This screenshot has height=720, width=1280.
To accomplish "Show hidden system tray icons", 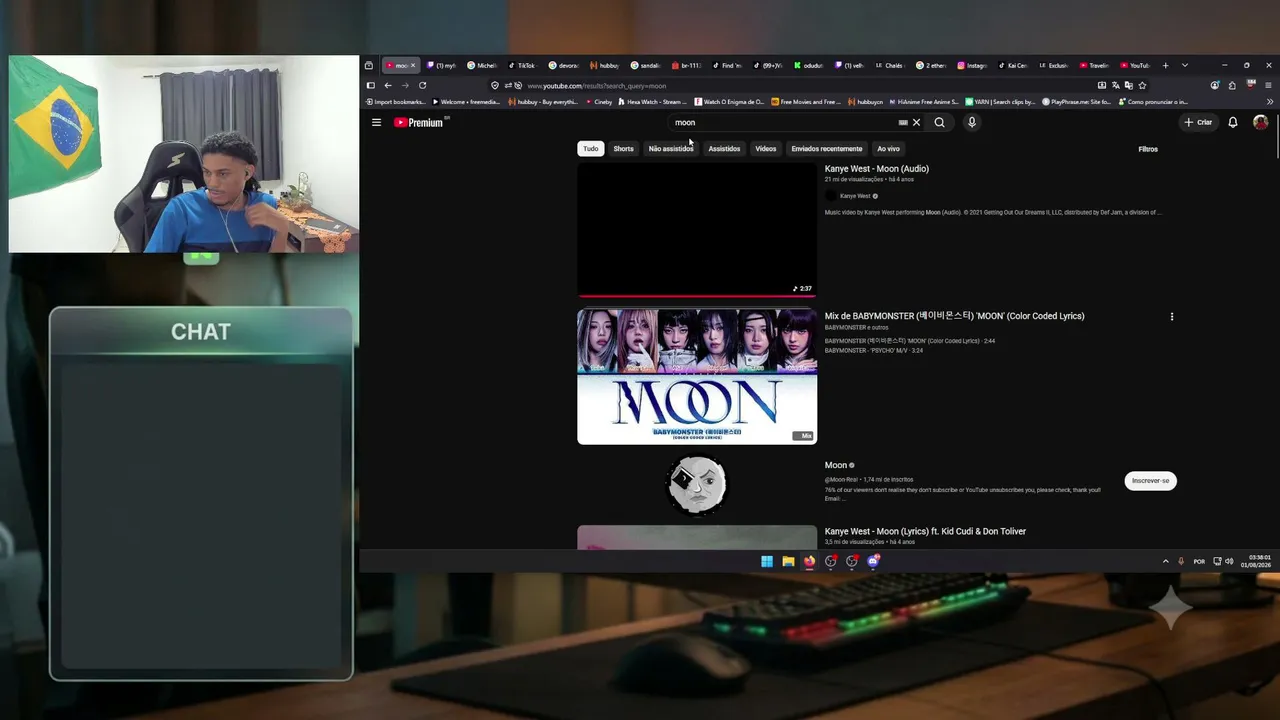I will [x=1165, y=561].
